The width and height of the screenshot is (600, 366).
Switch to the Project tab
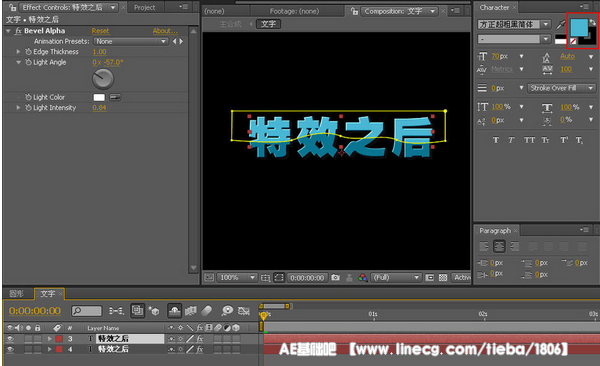[x=144, y=7]
